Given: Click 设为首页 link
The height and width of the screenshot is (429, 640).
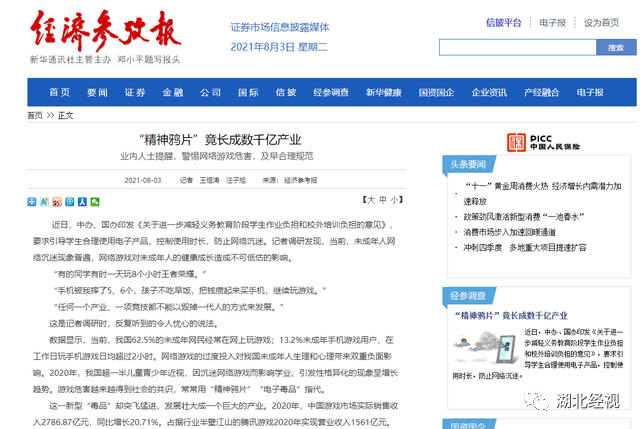Looking at the screenshot, I should (x=601, y=22).
